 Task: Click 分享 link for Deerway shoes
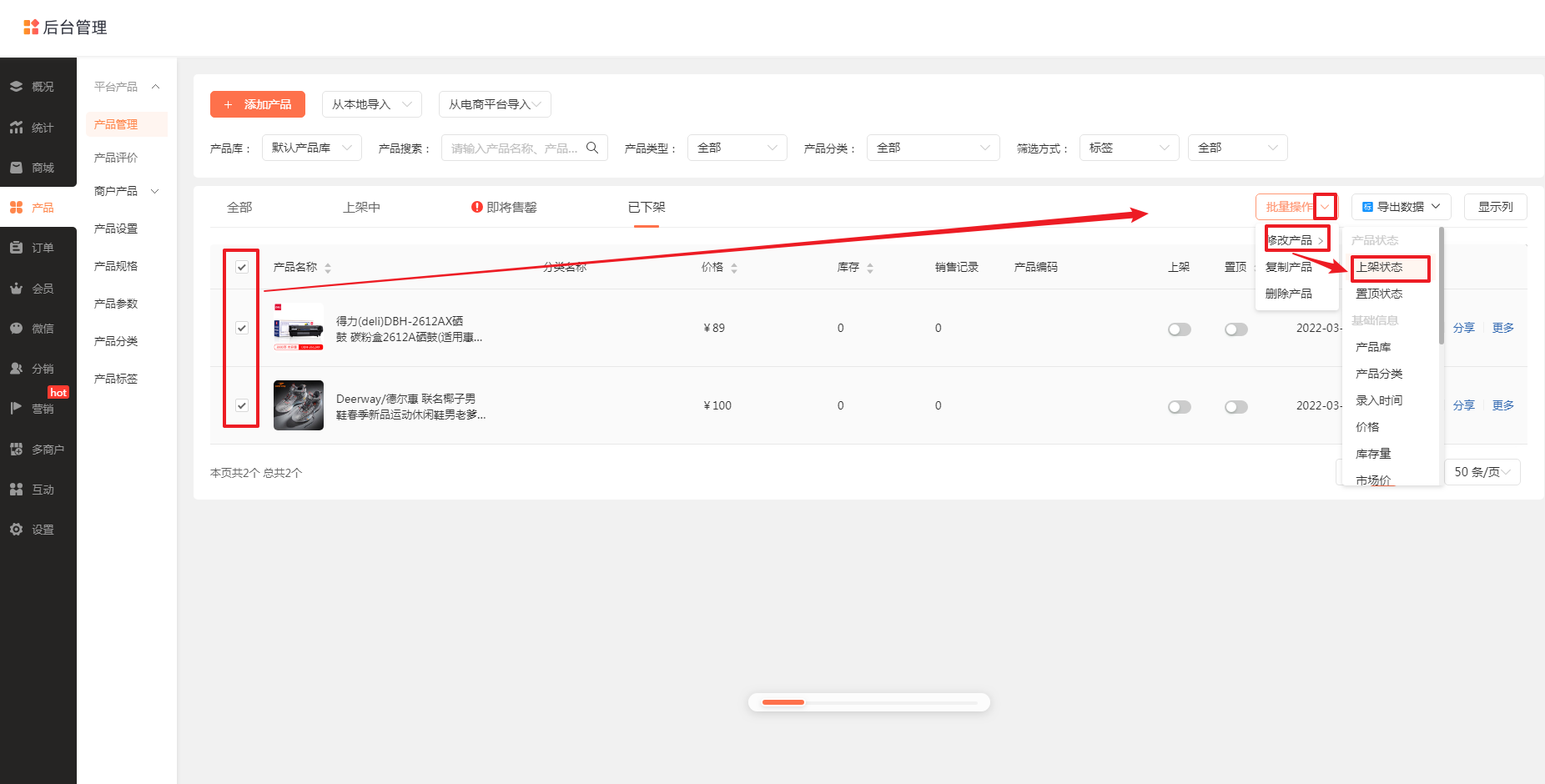[x=1463, y=405]
